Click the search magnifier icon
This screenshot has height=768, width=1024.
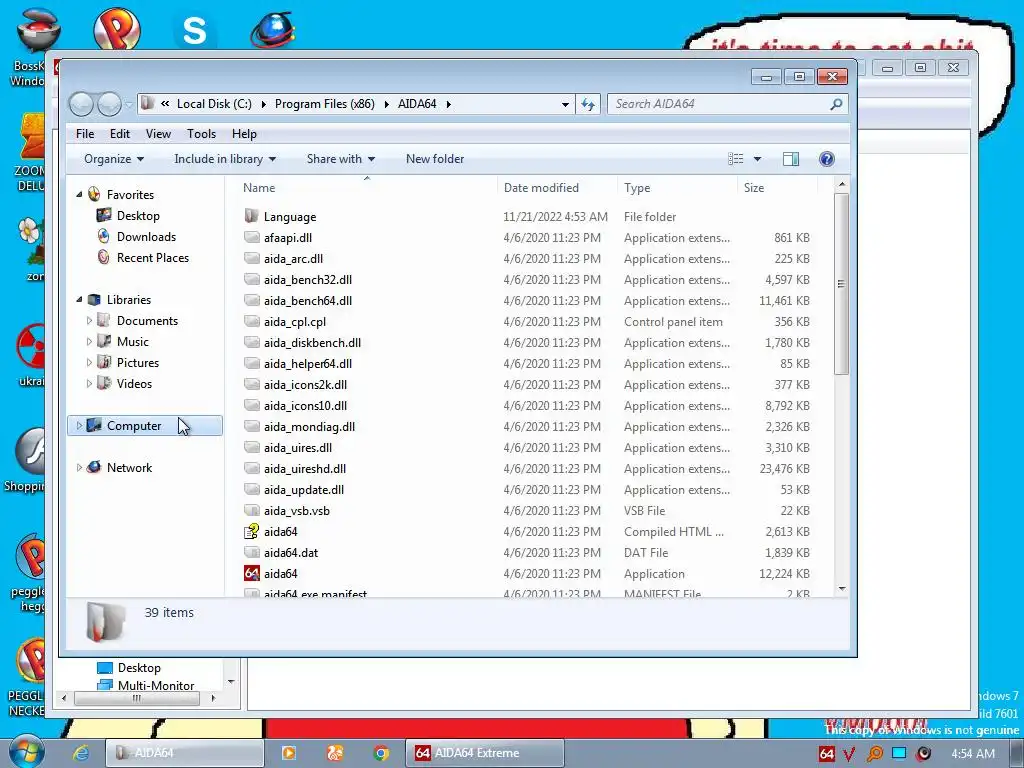[x=836, y=104]
